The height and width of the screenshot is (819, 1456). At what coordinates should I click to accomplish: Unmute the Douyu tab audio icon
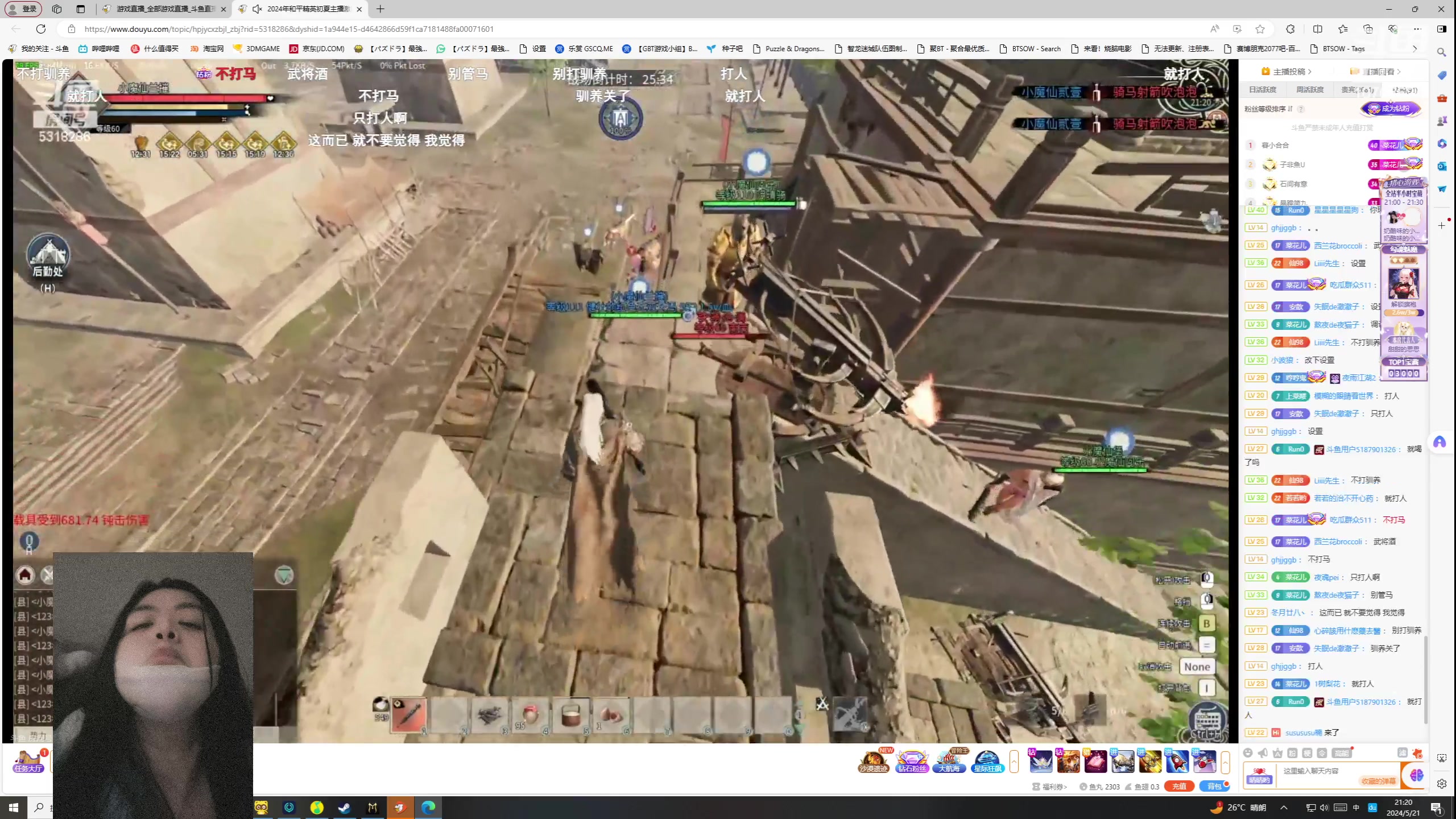(257, 9)
